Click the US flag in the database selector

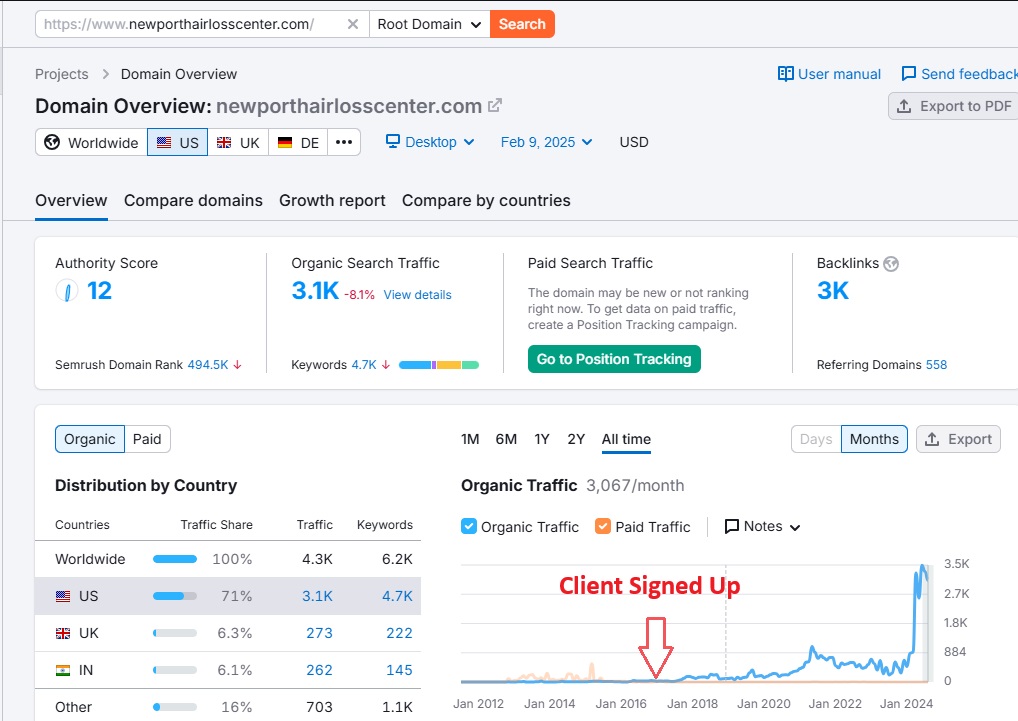164,142
